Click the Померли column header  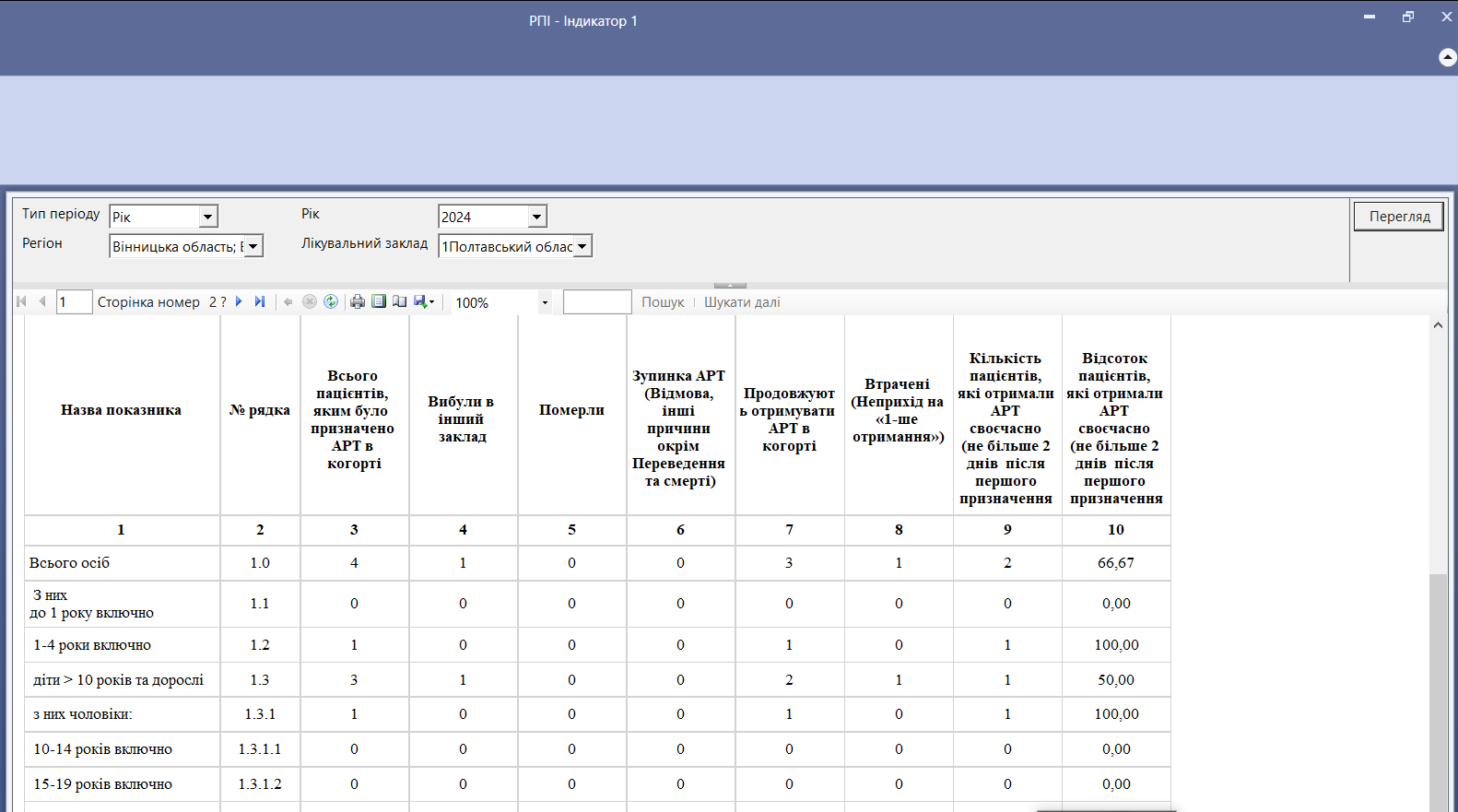click(571, 410)
